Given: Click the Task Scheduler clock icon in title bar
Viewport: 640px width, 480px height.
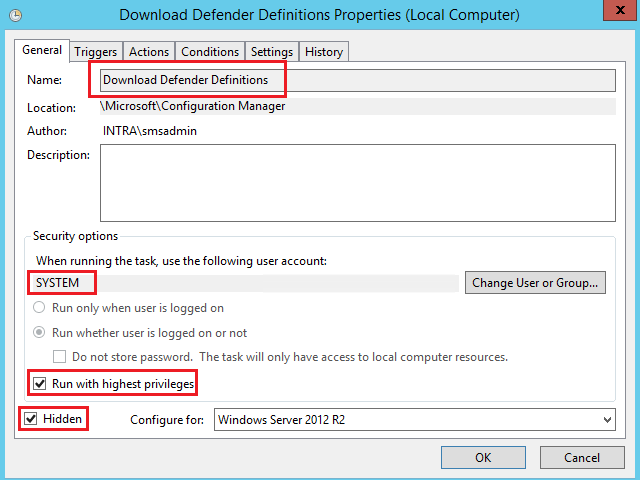Looking at the screenshot, I should click(x=13, y=14).
